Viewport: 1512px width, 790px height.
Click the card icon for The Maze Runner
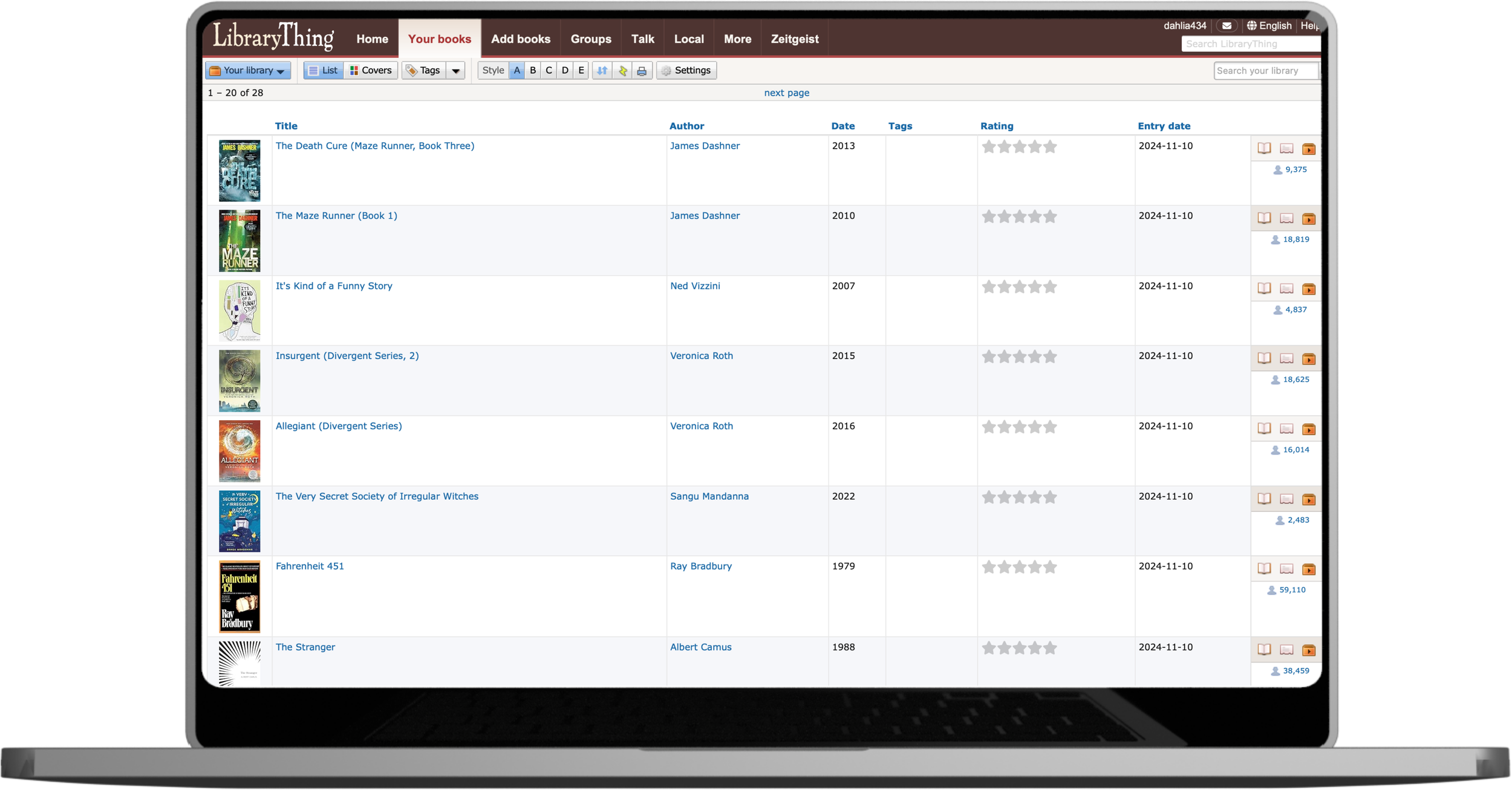click(x=1286, y=219)
